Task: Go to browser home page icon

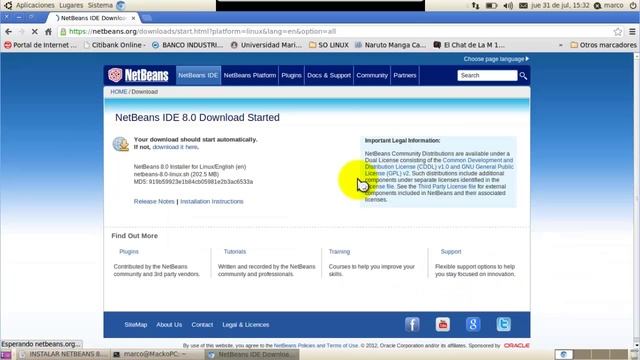Action: tap(48, 31)
